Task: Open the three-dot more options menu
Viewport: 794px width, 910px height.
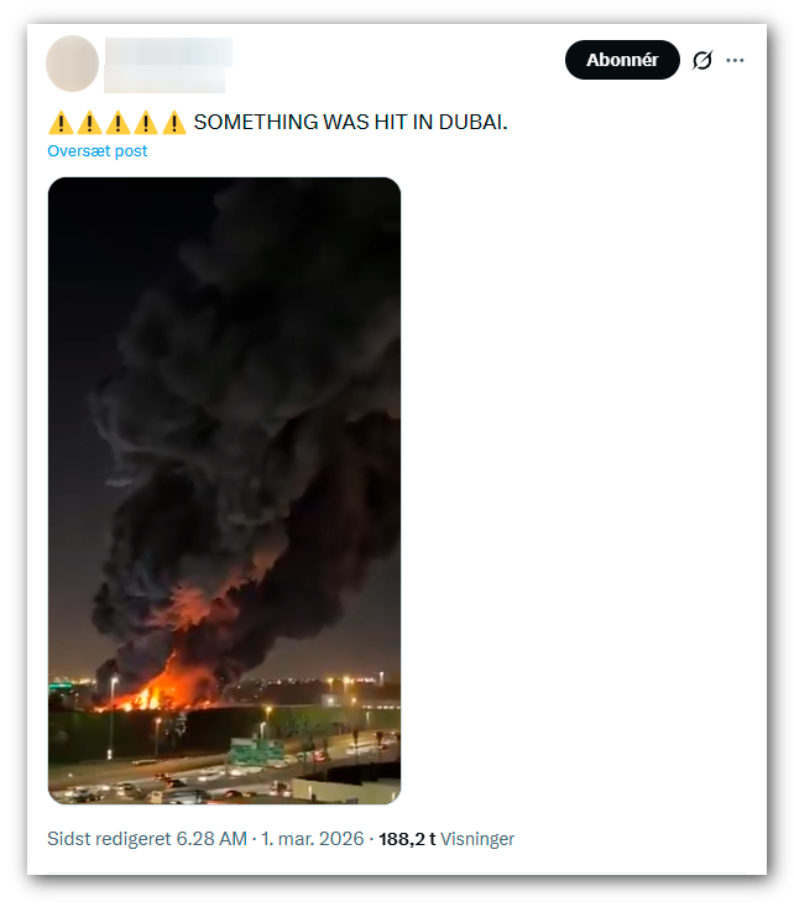Action: (734, 60)
